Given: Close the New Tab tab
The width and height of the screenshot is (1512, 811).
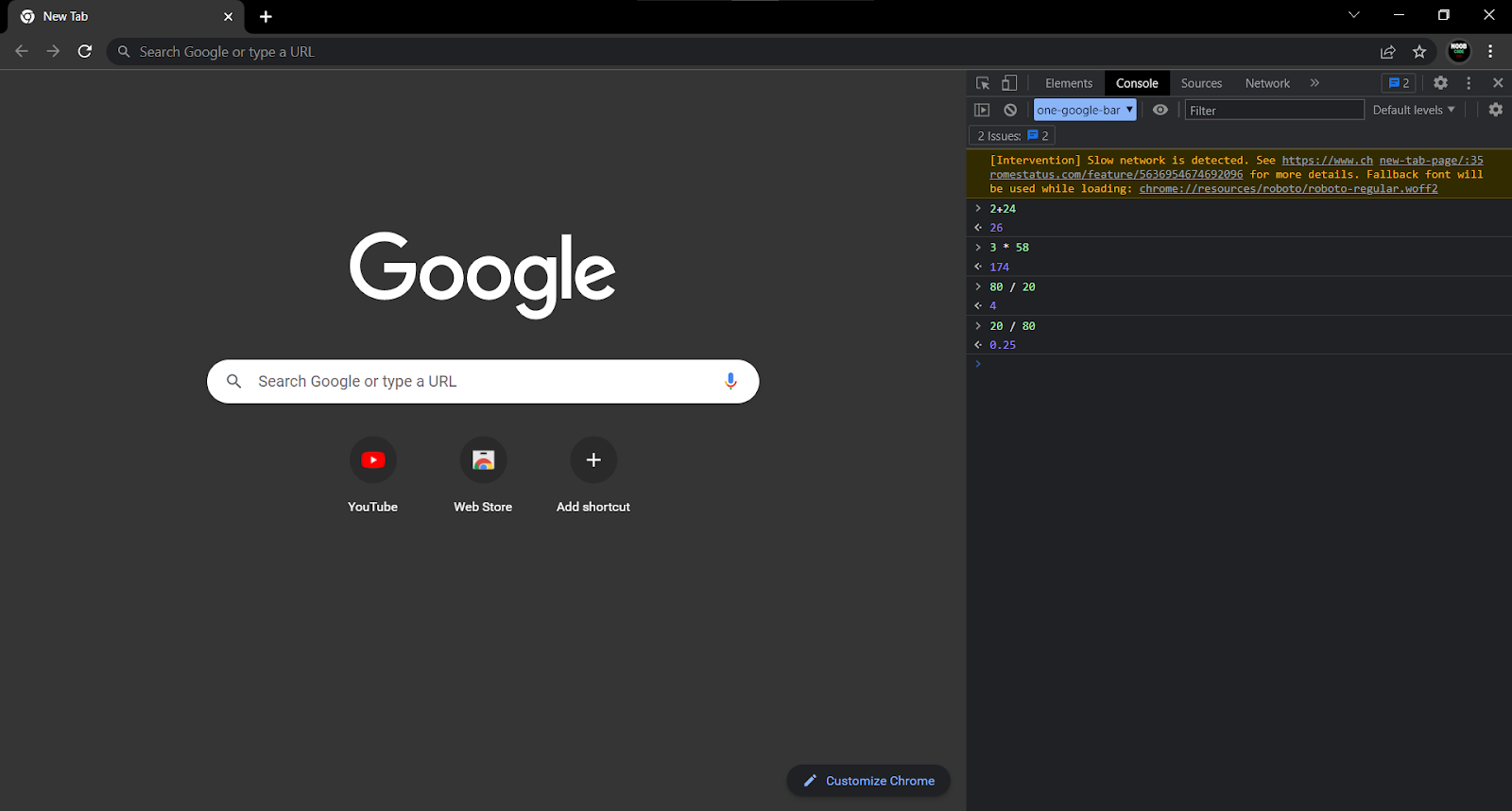Looking at the screenshot, I should click(228, 17).
